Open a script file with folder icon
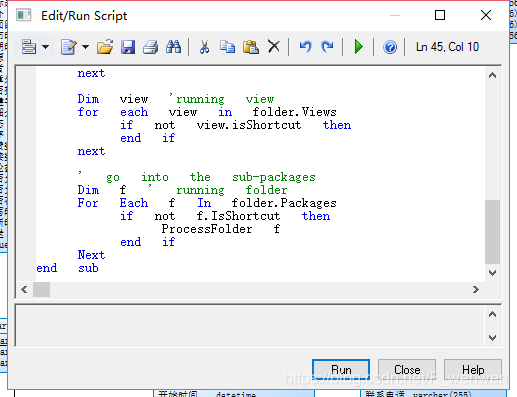 105,47
